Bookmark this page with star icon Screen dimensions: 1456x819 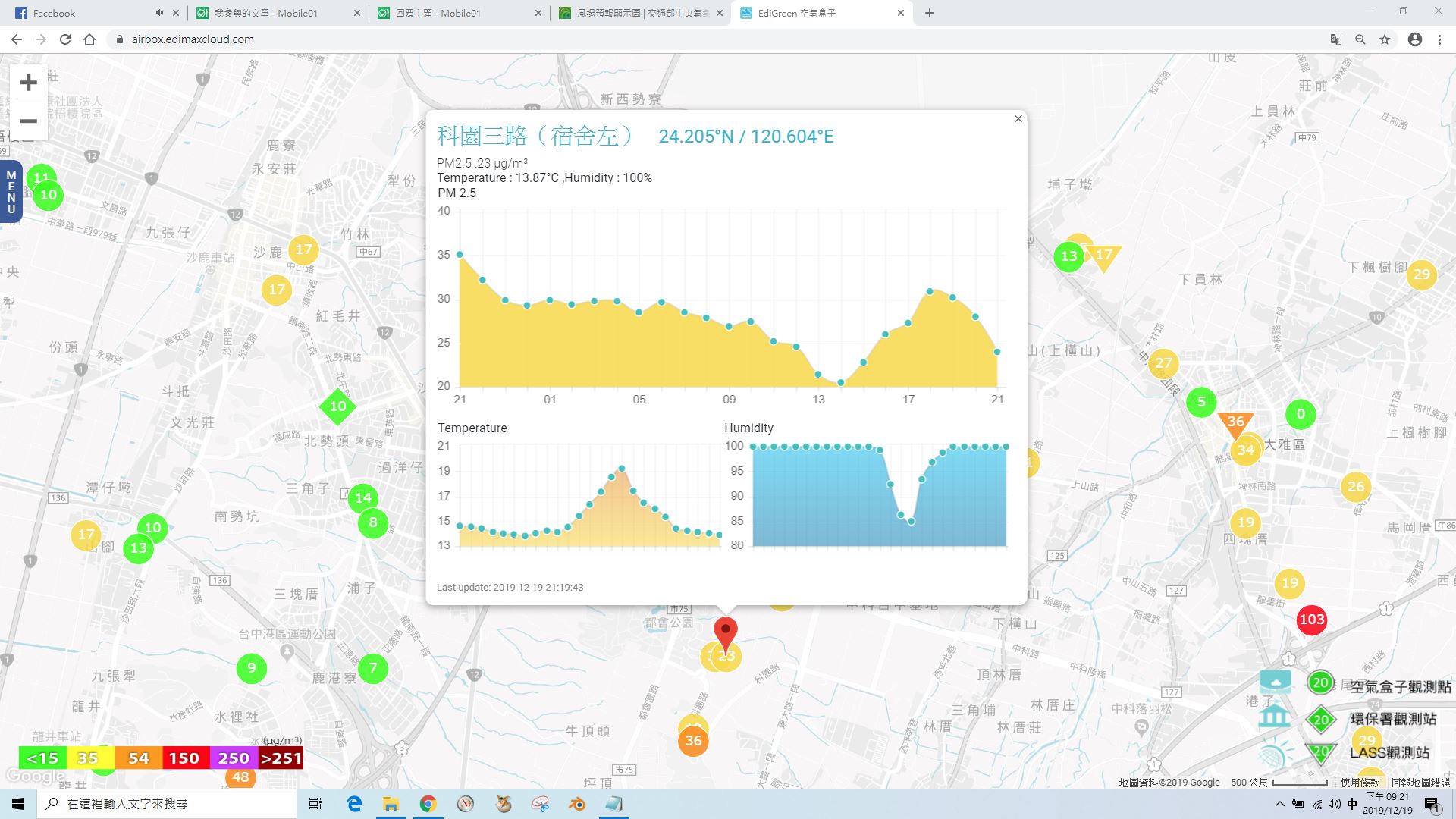pyautogui.click(x=1385, y=39)
